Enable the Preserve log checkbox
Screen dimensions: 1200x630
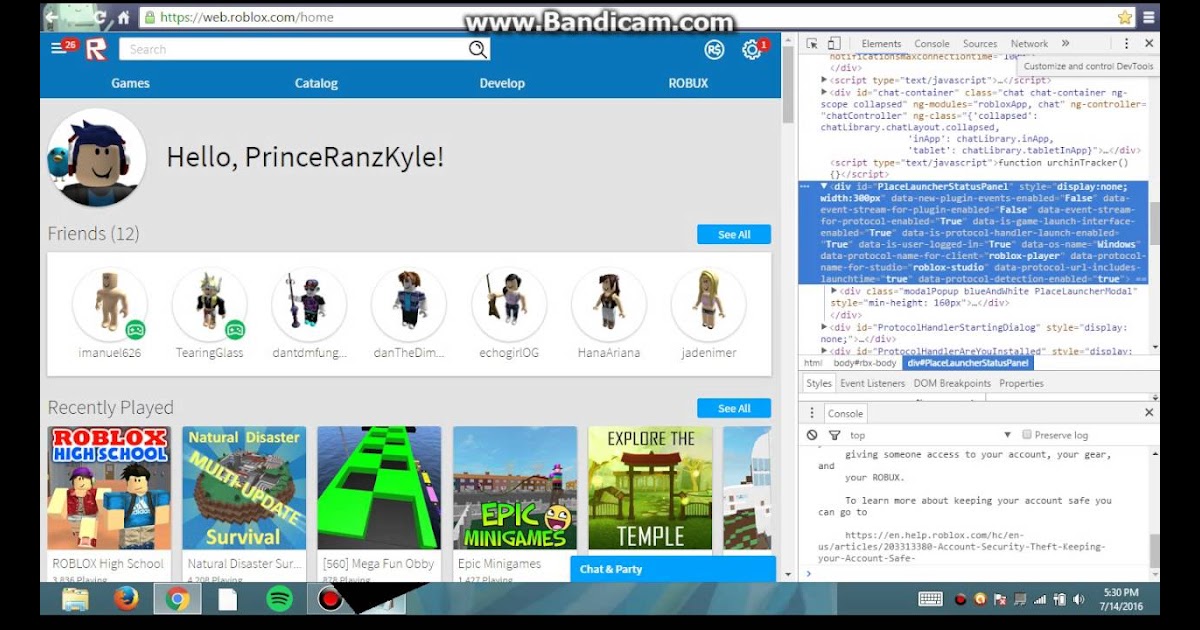(1027, 435)
